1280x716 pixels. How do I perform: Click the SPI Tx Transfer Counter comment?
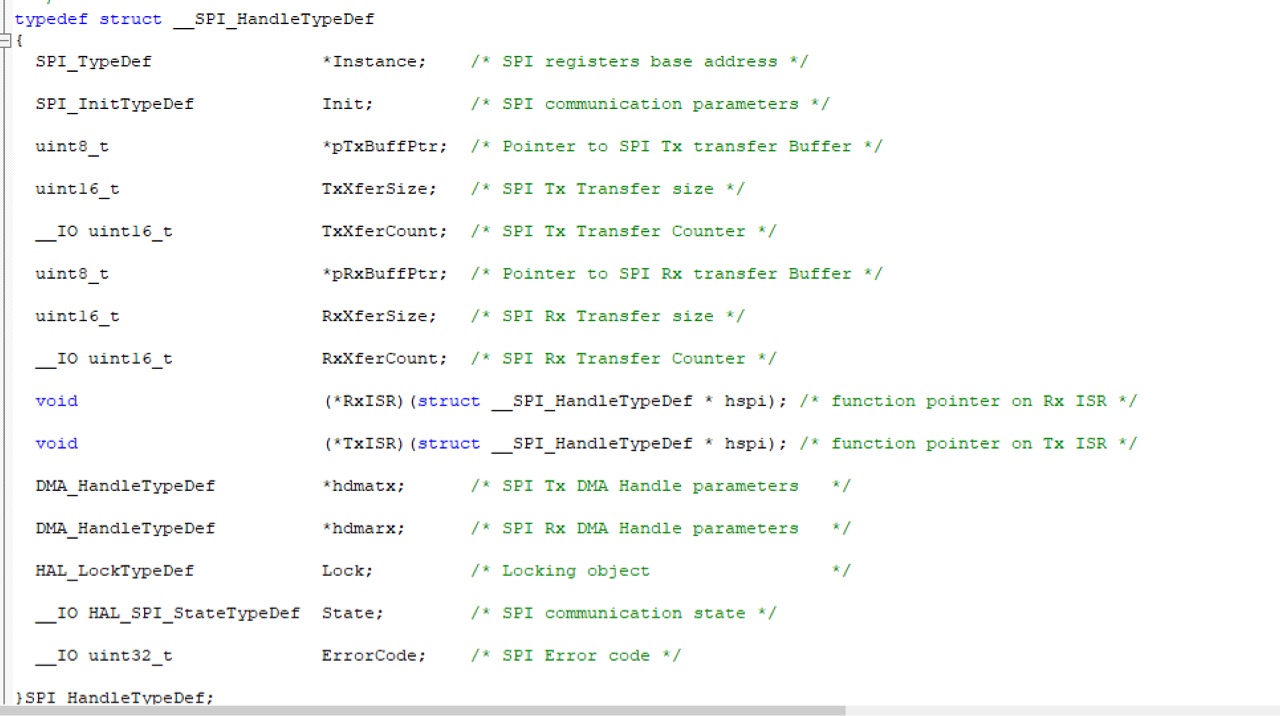click(623, 232)
